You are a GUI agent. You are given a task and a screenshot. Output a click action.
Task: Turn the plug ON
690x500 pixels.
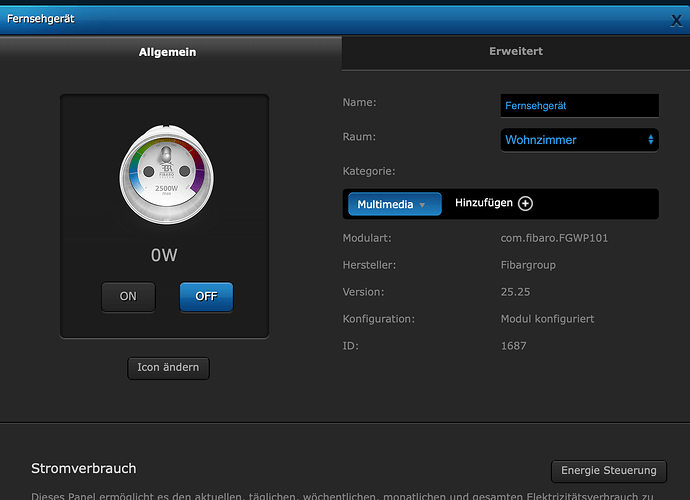(128, 297)
